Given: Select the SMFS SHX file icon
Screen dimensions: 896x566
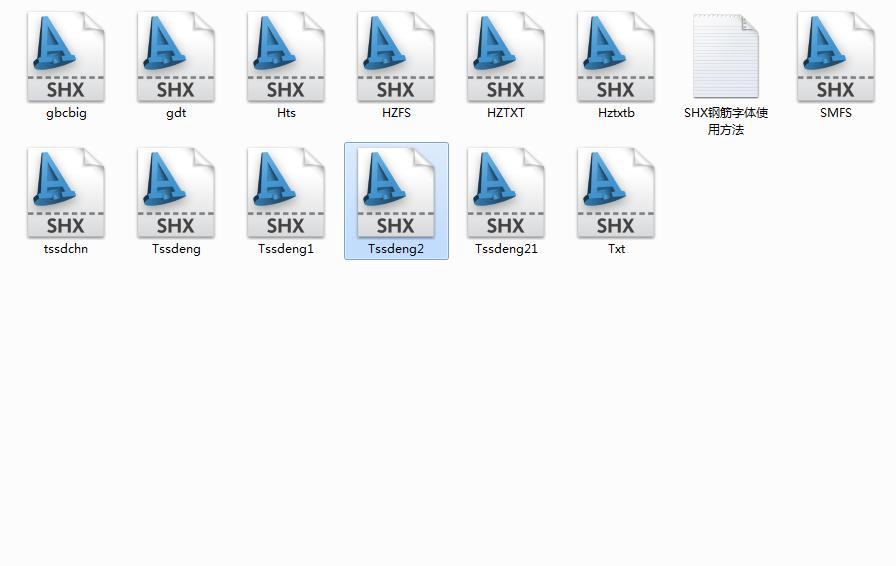Looking at the screenshot, I should click(x=836, y=57).
